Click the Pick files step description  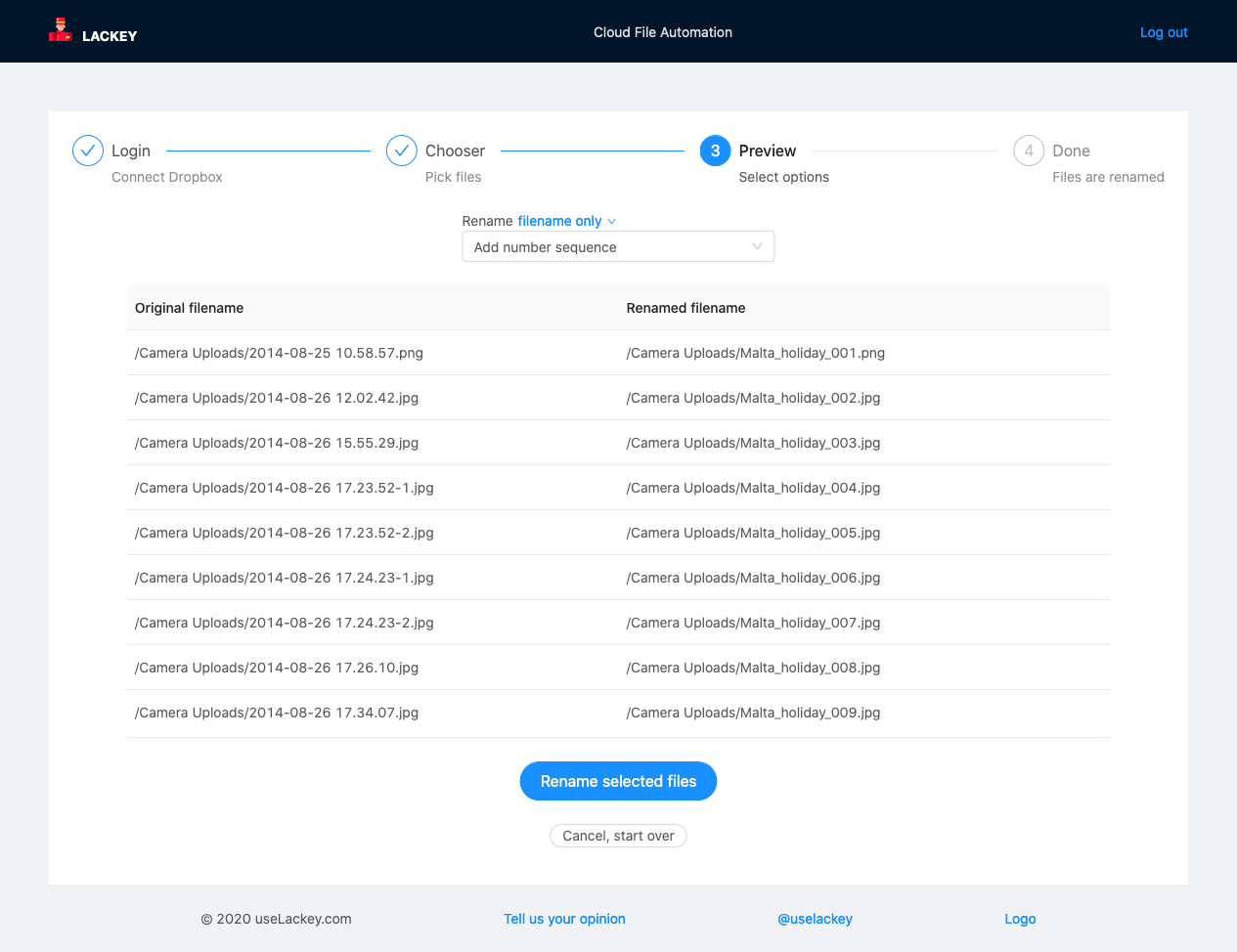coord(453,177)
